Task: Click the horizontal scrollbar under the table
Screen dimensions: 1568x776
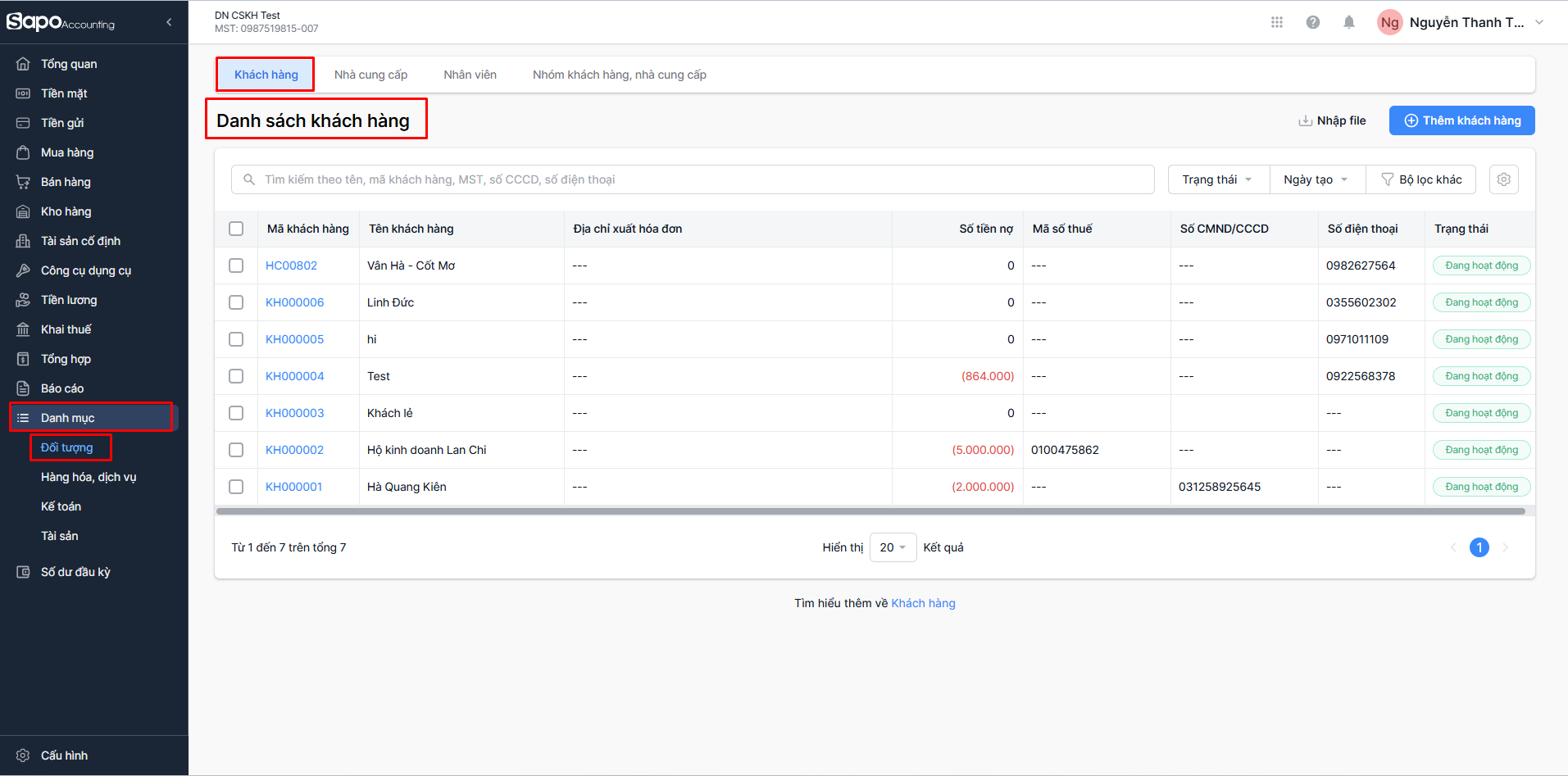Action: (869, 511)
